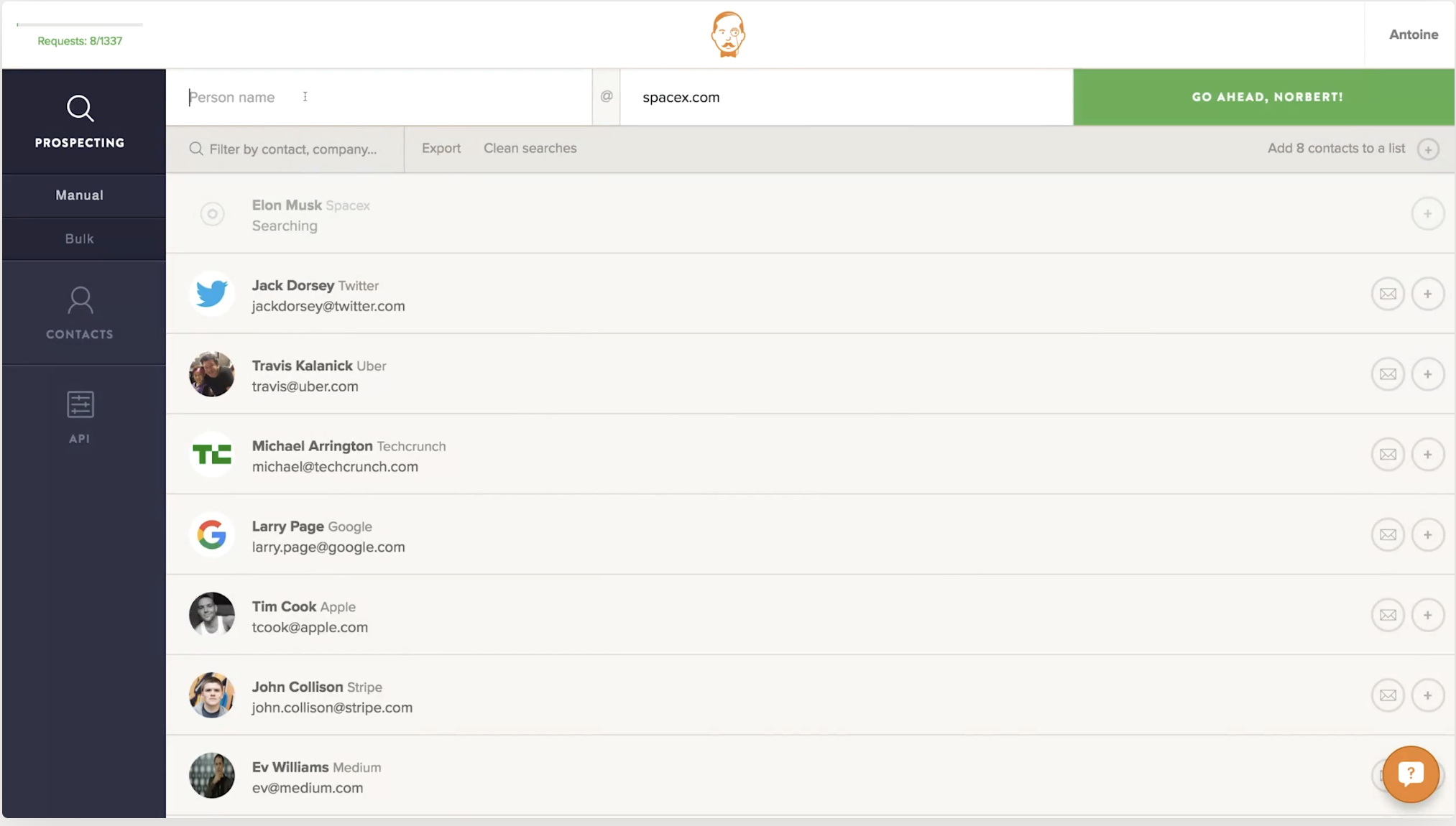Open the API section label
The width and height of the screenshot is (1456, 826).
pyautogui.click(x=80, y=439)
